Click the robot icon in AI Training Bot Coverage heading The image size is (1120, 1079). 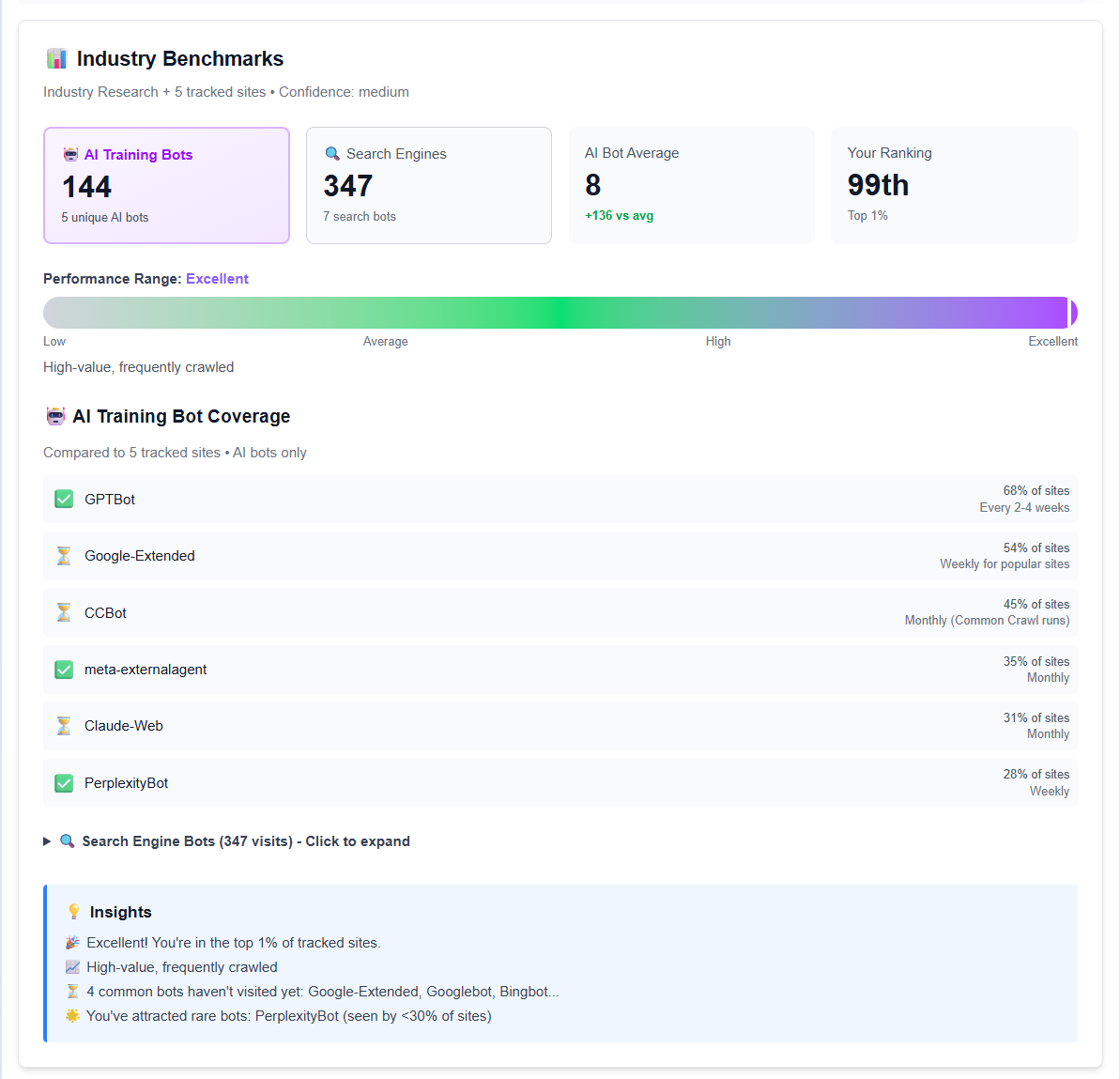tap(55, 415)
